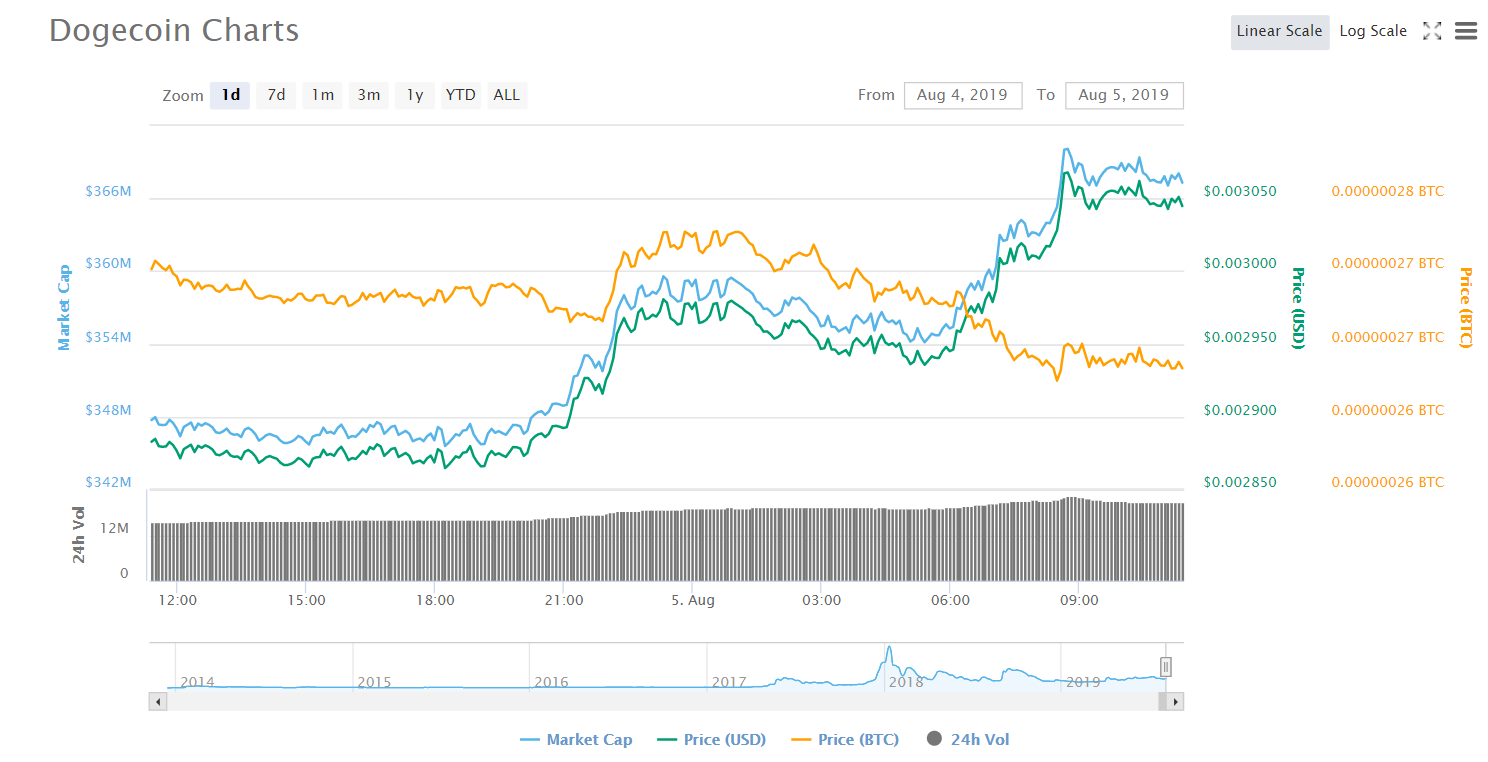The image size is (1488, 762).
Task: Toggle Price (USD) series in legend
Action: coord(712,740)
